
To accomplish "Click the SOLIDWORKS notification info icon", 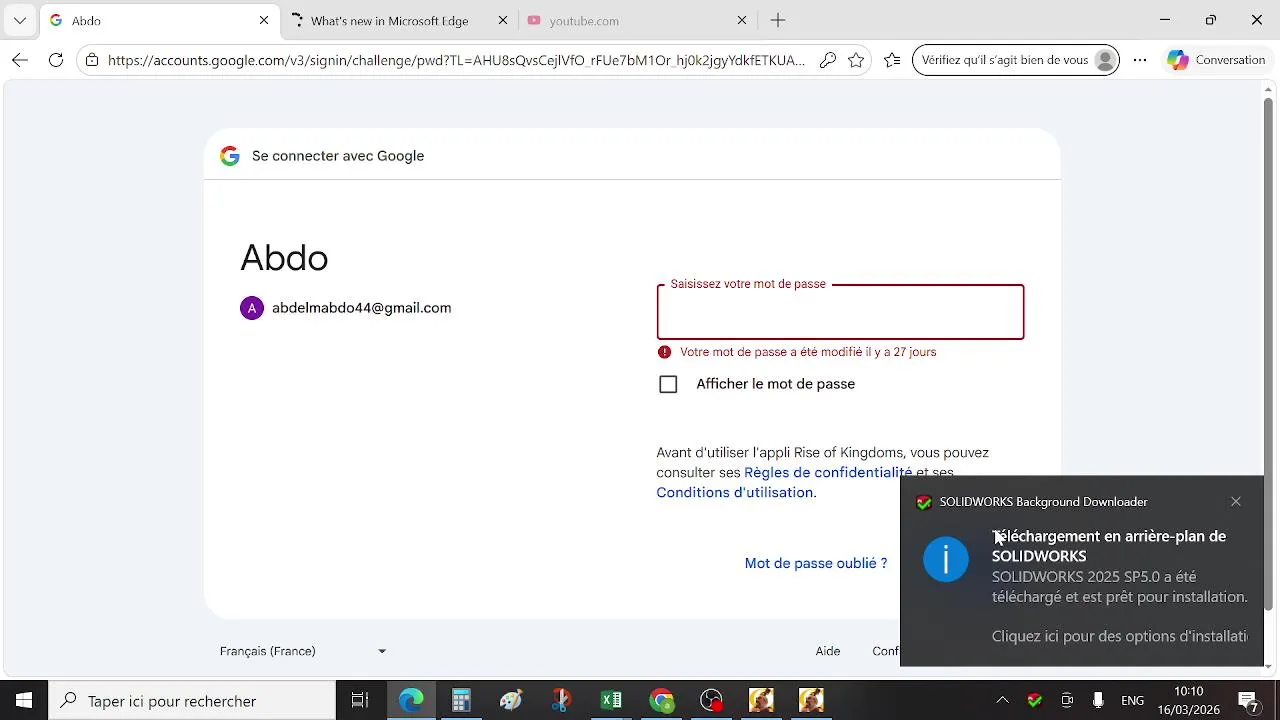I will click(946, 559).
